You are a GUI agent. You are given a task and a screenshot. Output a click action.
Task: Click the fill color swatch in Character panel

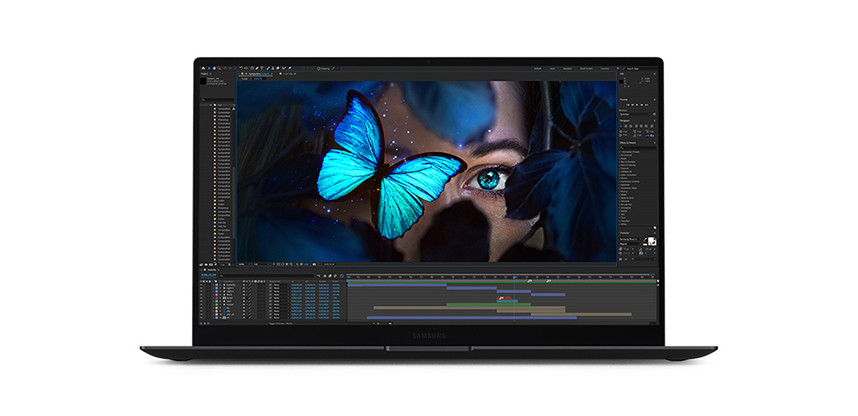650,241
